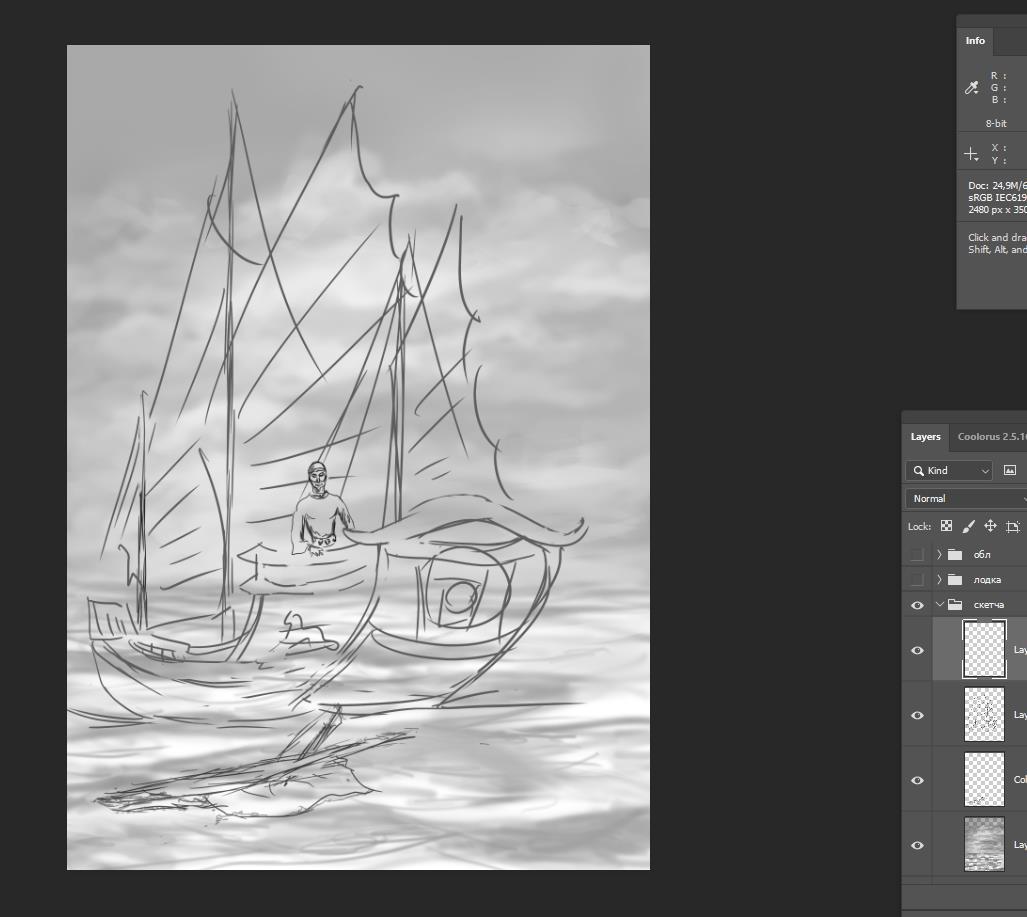
Task: Click the magnifier icon in Kind filter
Action: pyautogui.click(x=919, y=470)
